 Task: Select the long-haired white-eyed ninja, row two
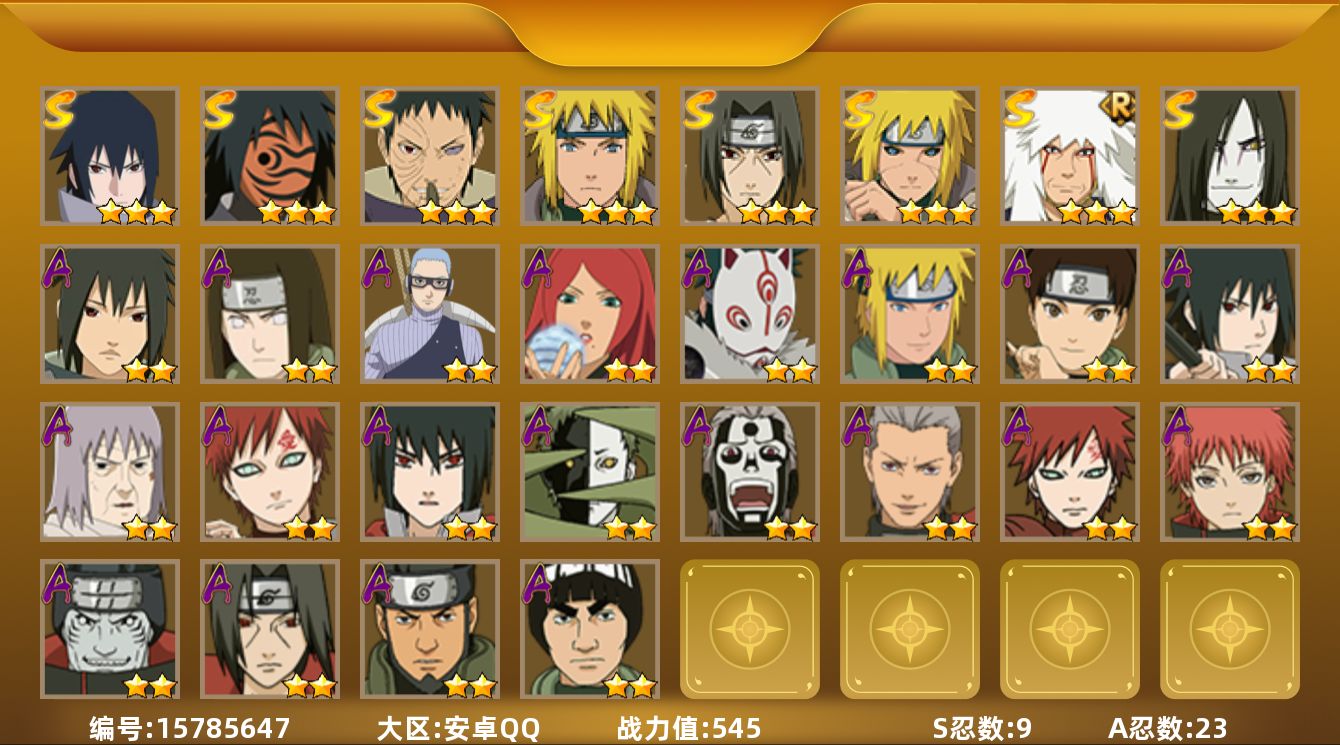coord(270,314)
